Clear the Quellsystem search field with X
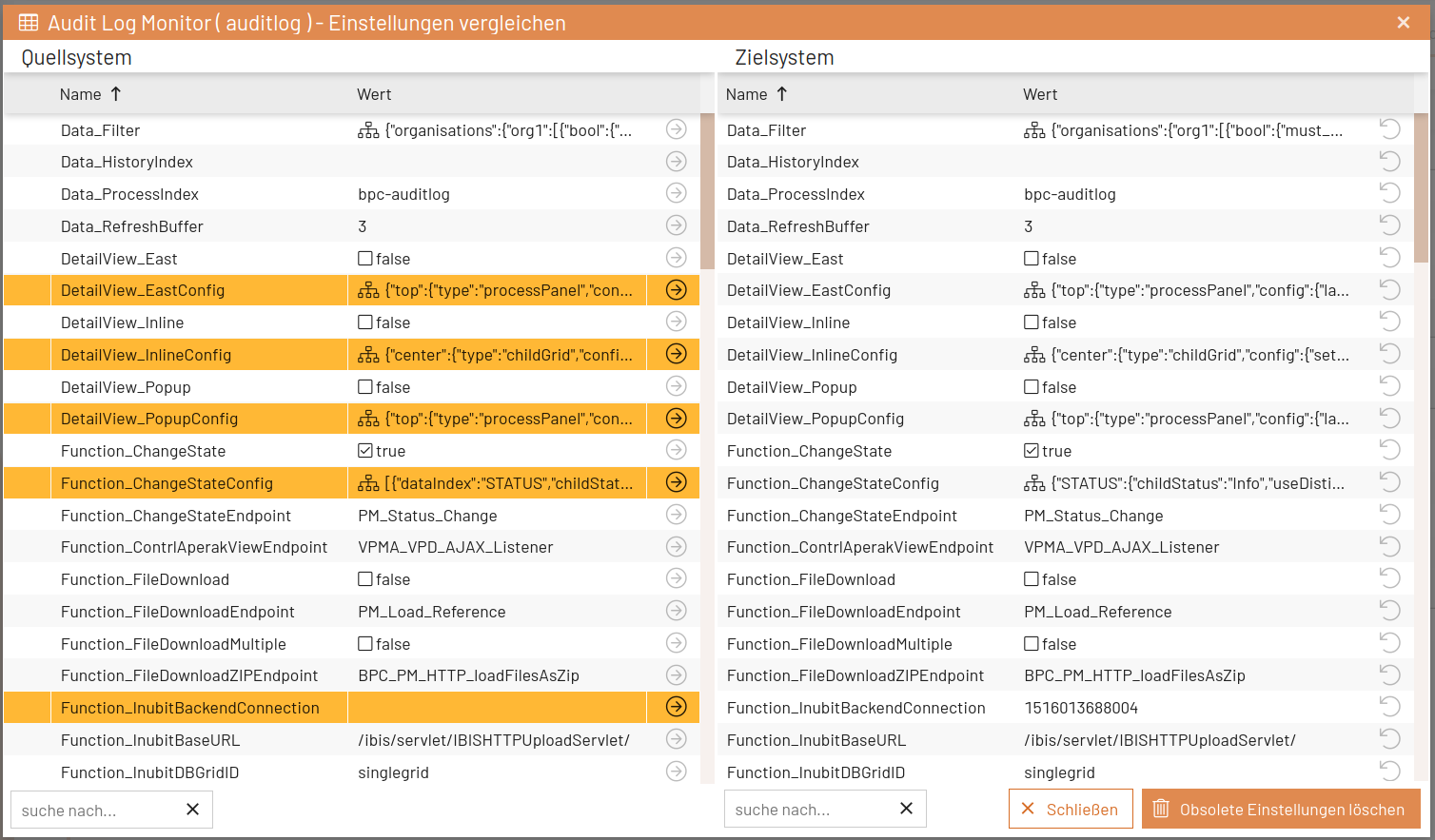 [x=192, y=810]
